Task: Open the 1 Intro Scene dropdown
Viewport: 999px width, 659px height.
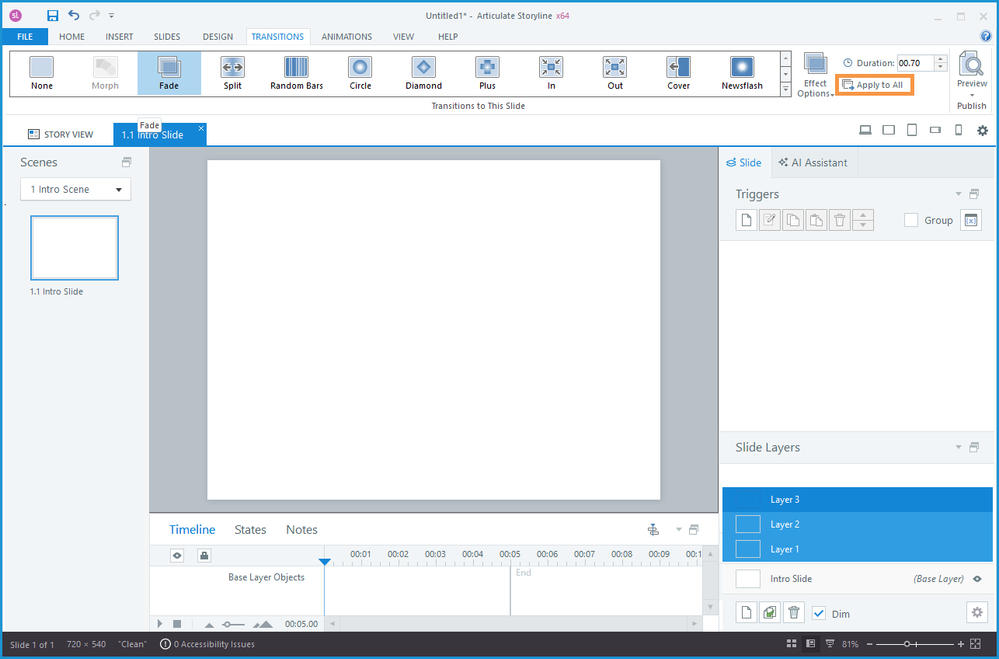Action: 76,189
